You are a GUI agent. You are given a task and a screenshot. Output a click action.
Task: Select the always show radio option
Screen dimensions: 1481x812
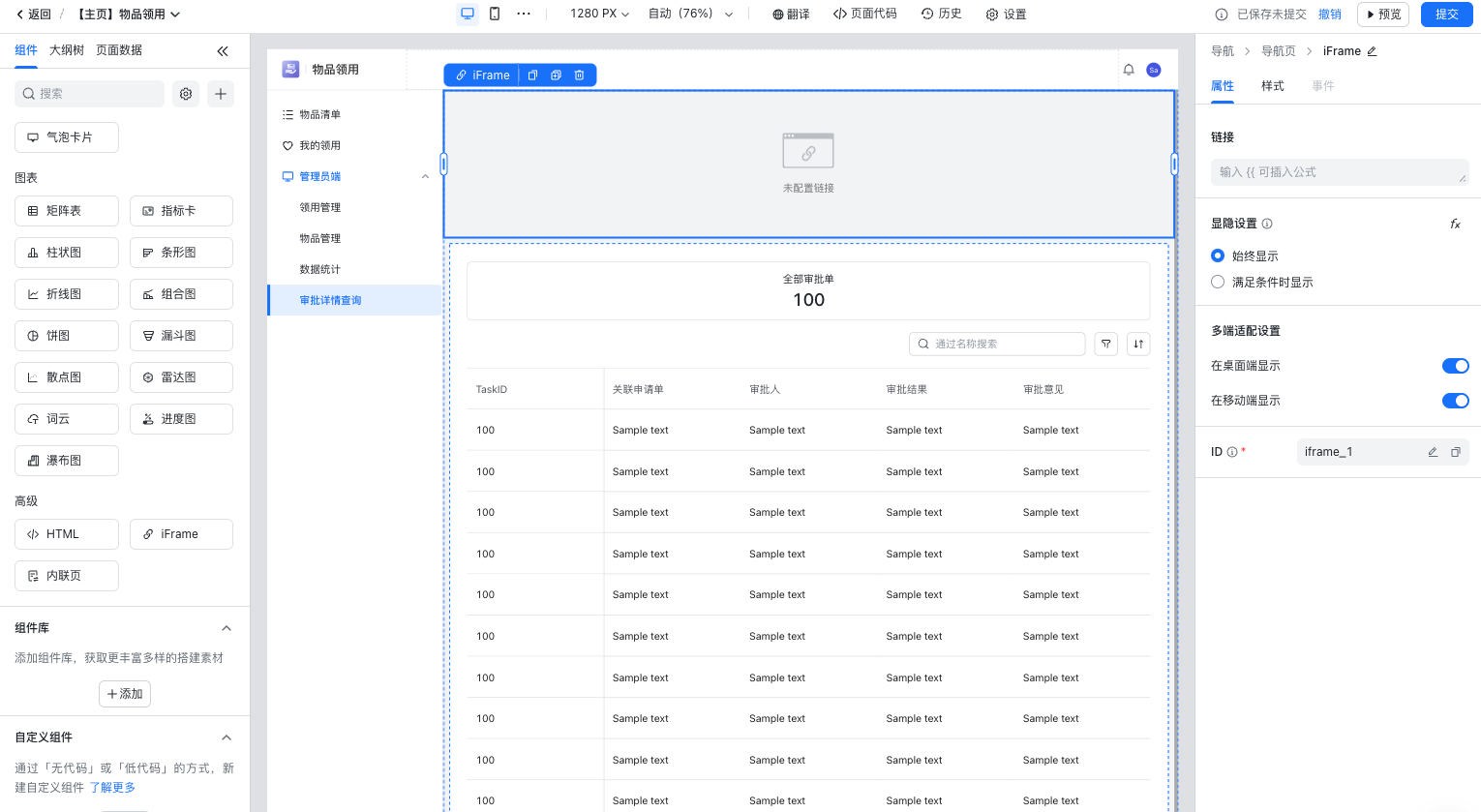1218,256
